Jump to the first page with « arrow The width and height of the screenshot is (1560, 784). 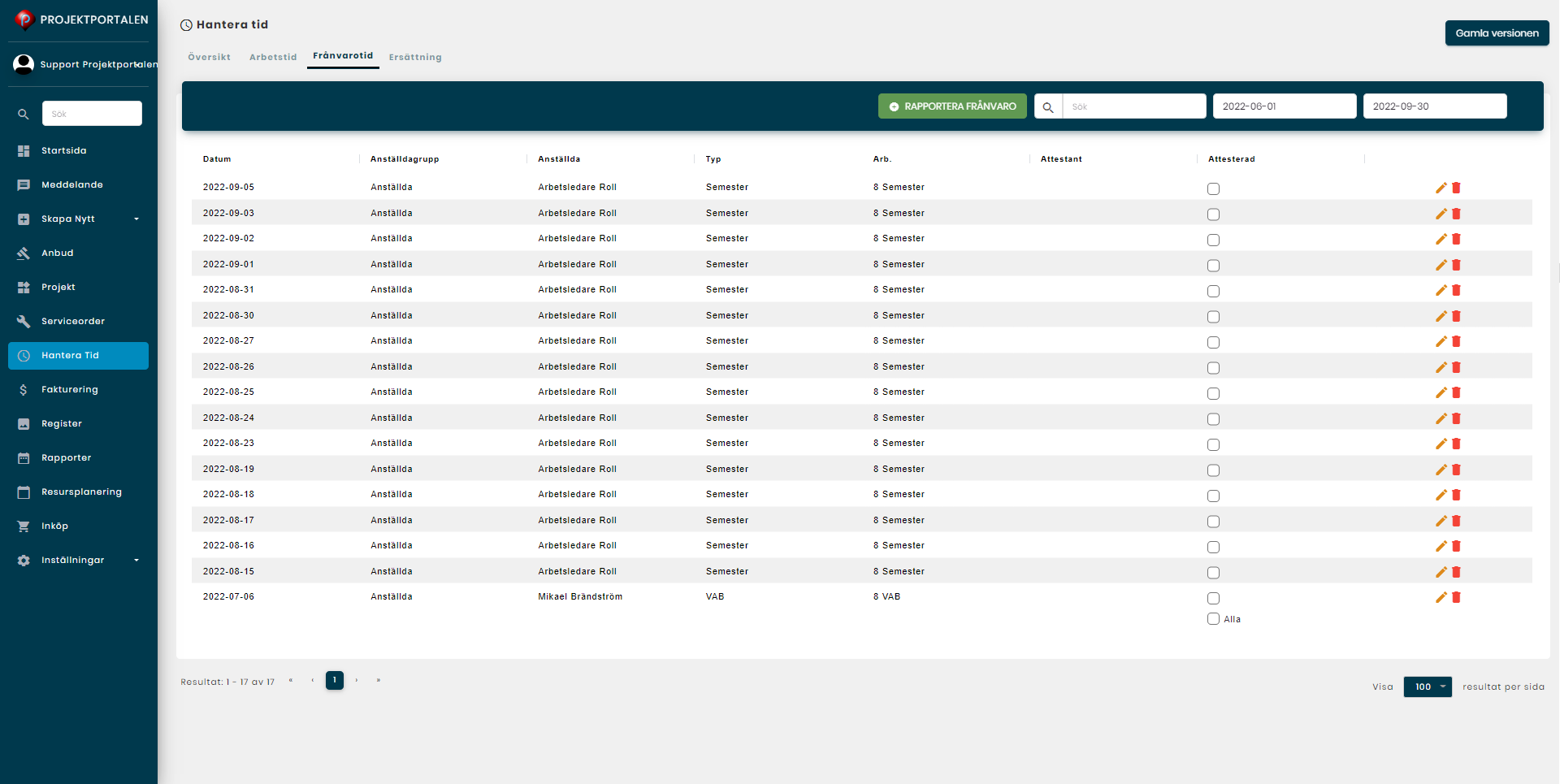coord(291,680)
